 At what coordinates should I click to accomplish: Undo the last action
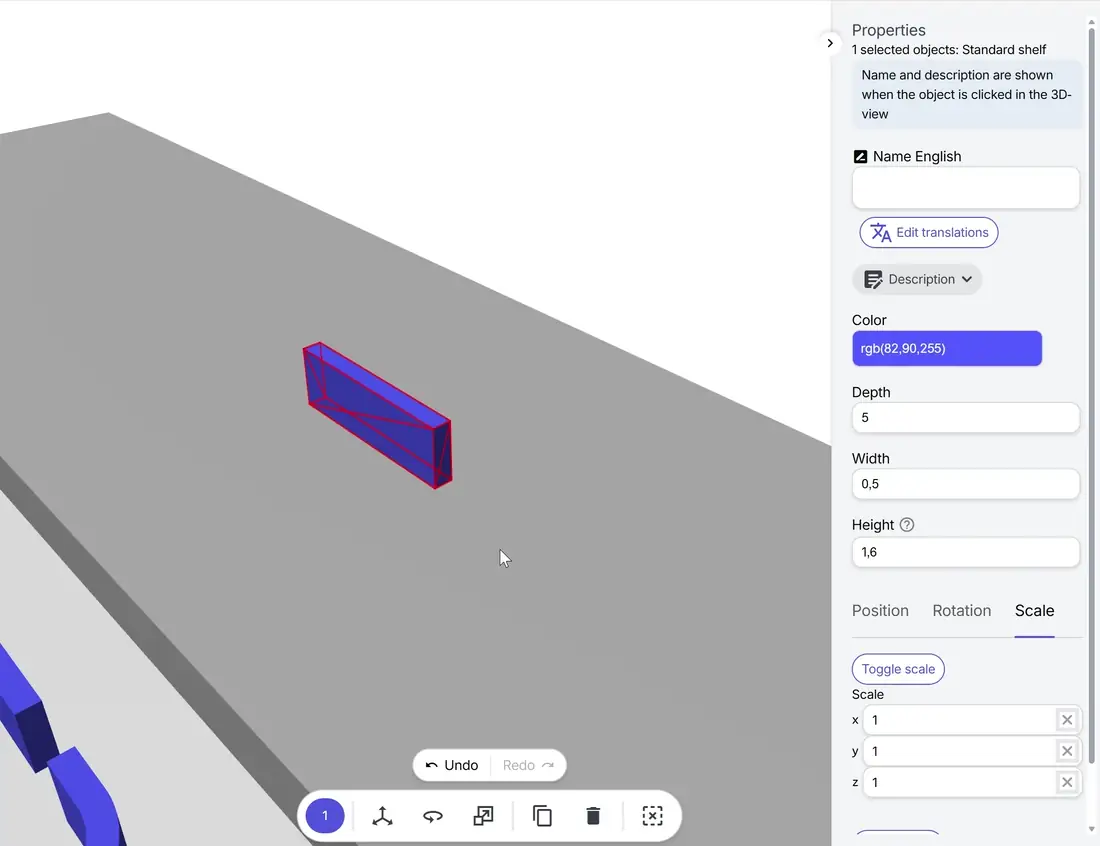pyautogui.click(x=452, y=765)
